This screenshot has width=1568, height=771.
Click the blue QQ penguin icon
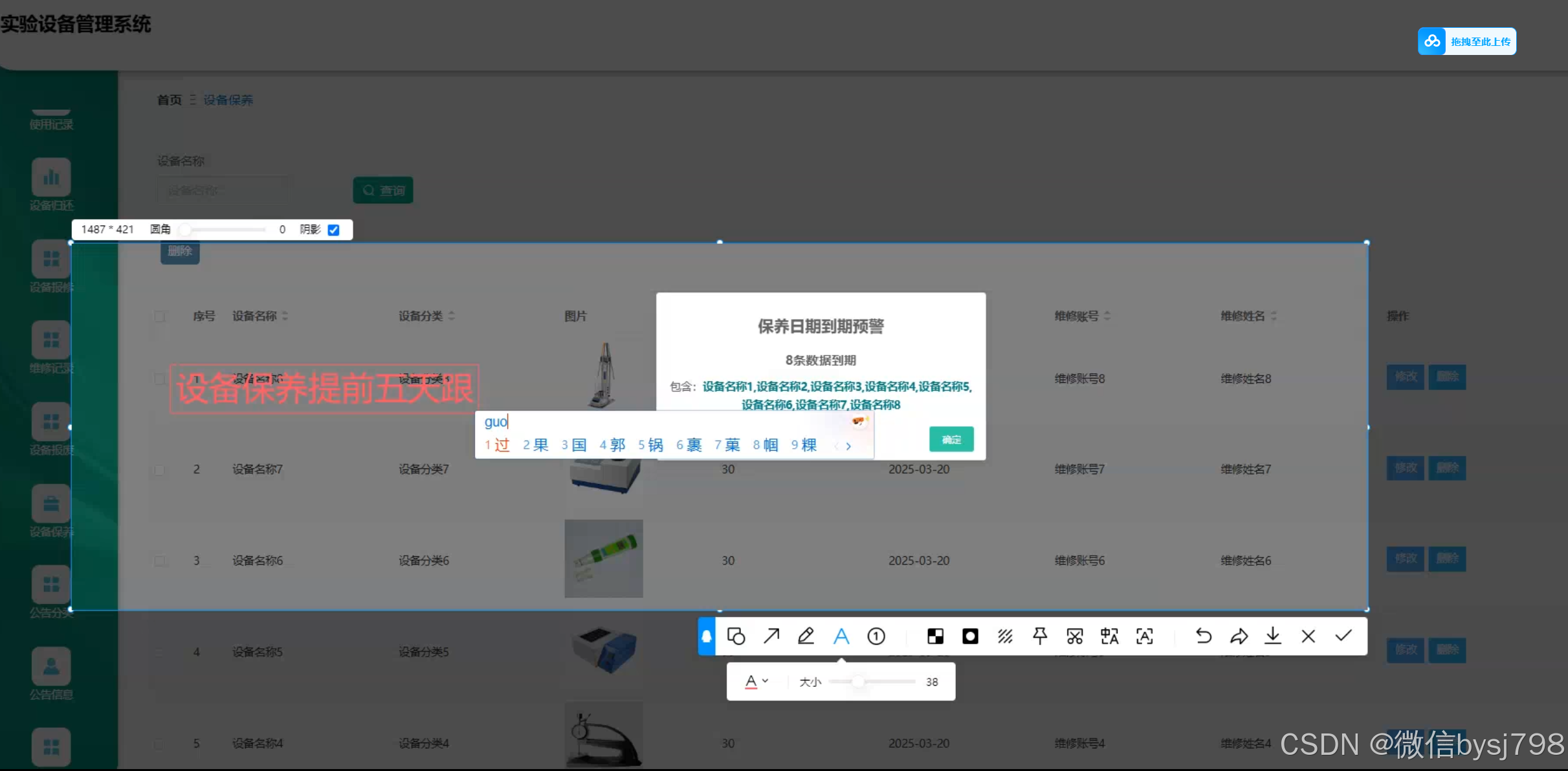[x=707, y=636]
